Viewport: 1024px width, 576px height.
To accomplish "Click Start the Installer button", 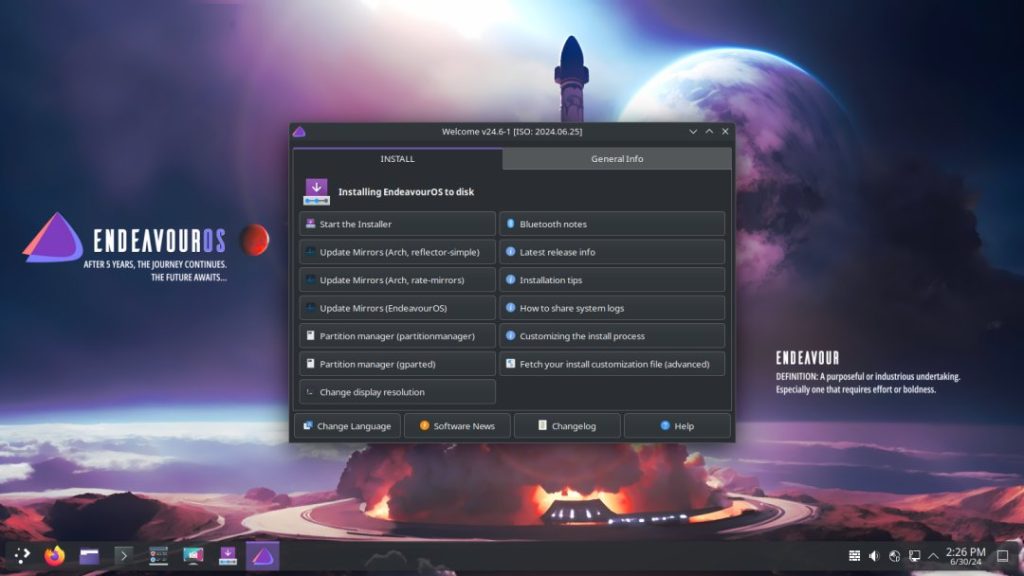I will pyautogui.click(x=397, y=224).
